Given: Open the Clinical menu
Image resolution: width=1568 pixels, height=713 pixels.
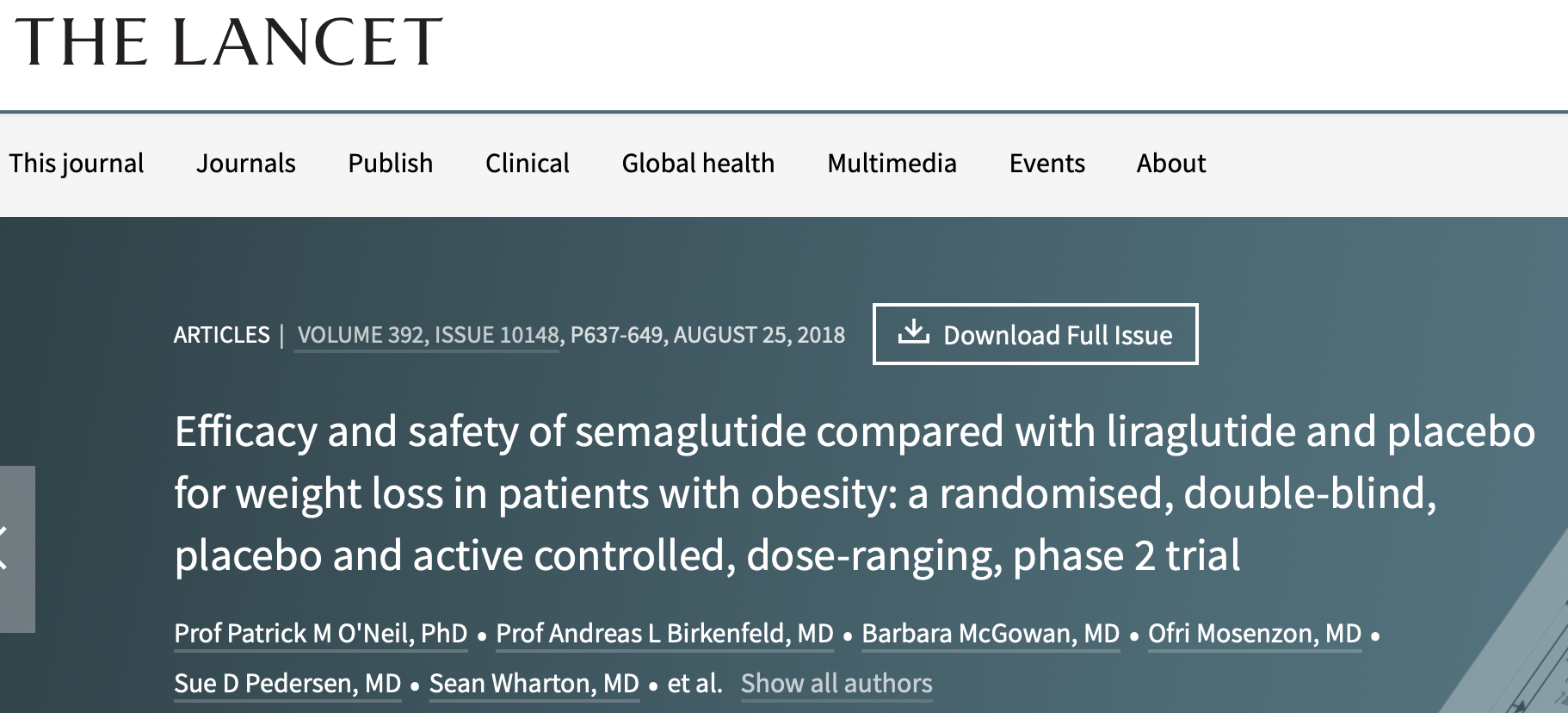Looking at the screenshot, I should click(x=527, y=164).
